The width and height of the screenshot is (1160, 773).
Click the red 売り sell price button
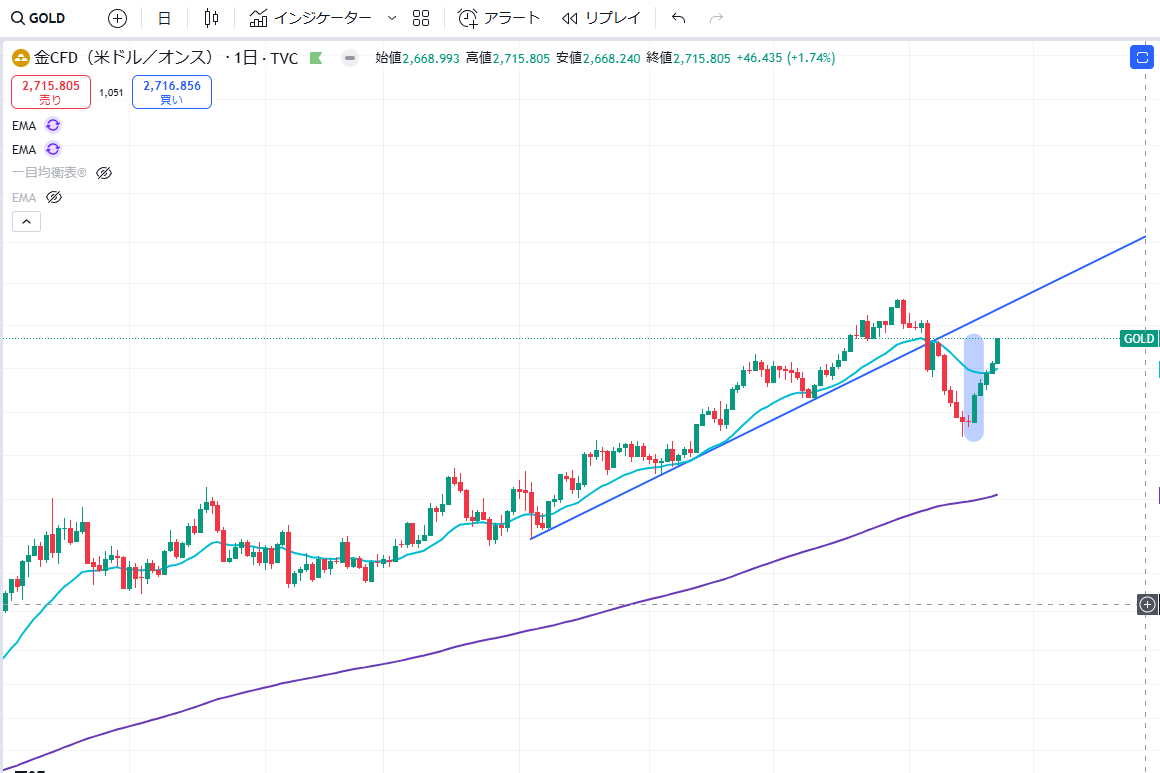tap(51, 92)
